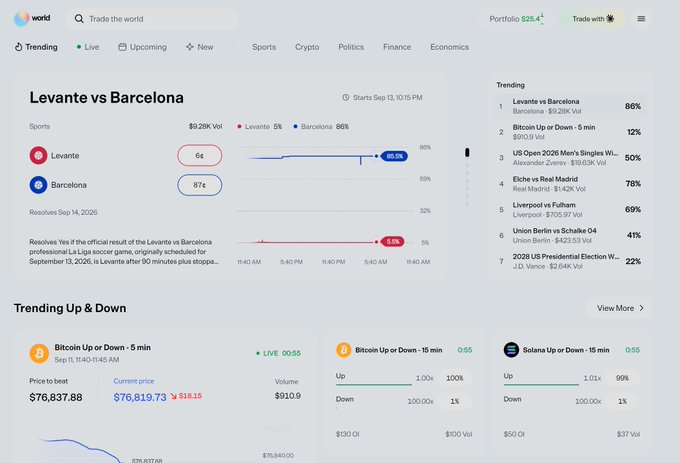
Task: Click the $910.9 Volume value
Action: 288,396
